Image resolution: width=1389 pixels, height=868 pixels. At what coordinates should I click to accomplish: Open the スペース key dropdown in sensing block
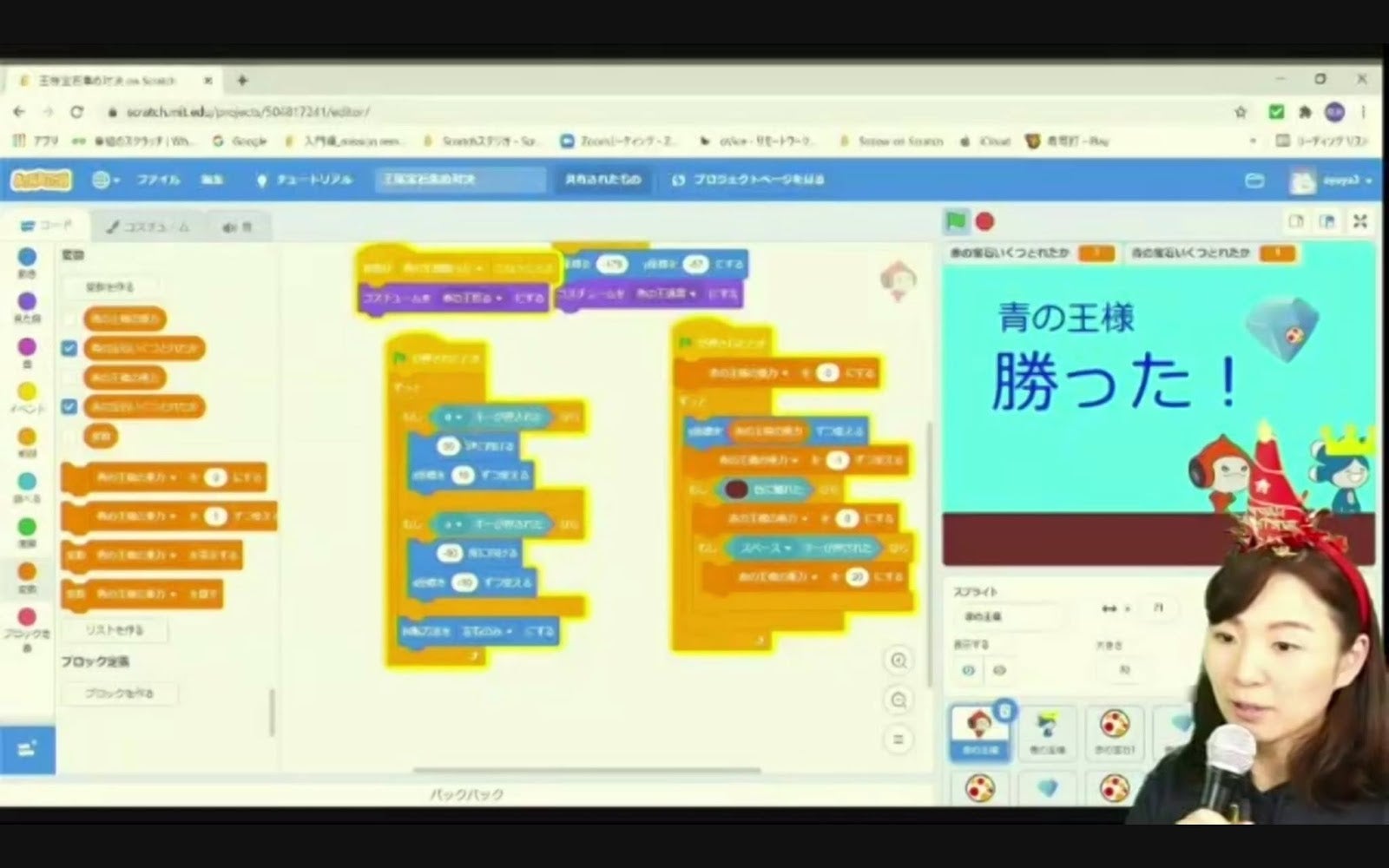point(789,548)
